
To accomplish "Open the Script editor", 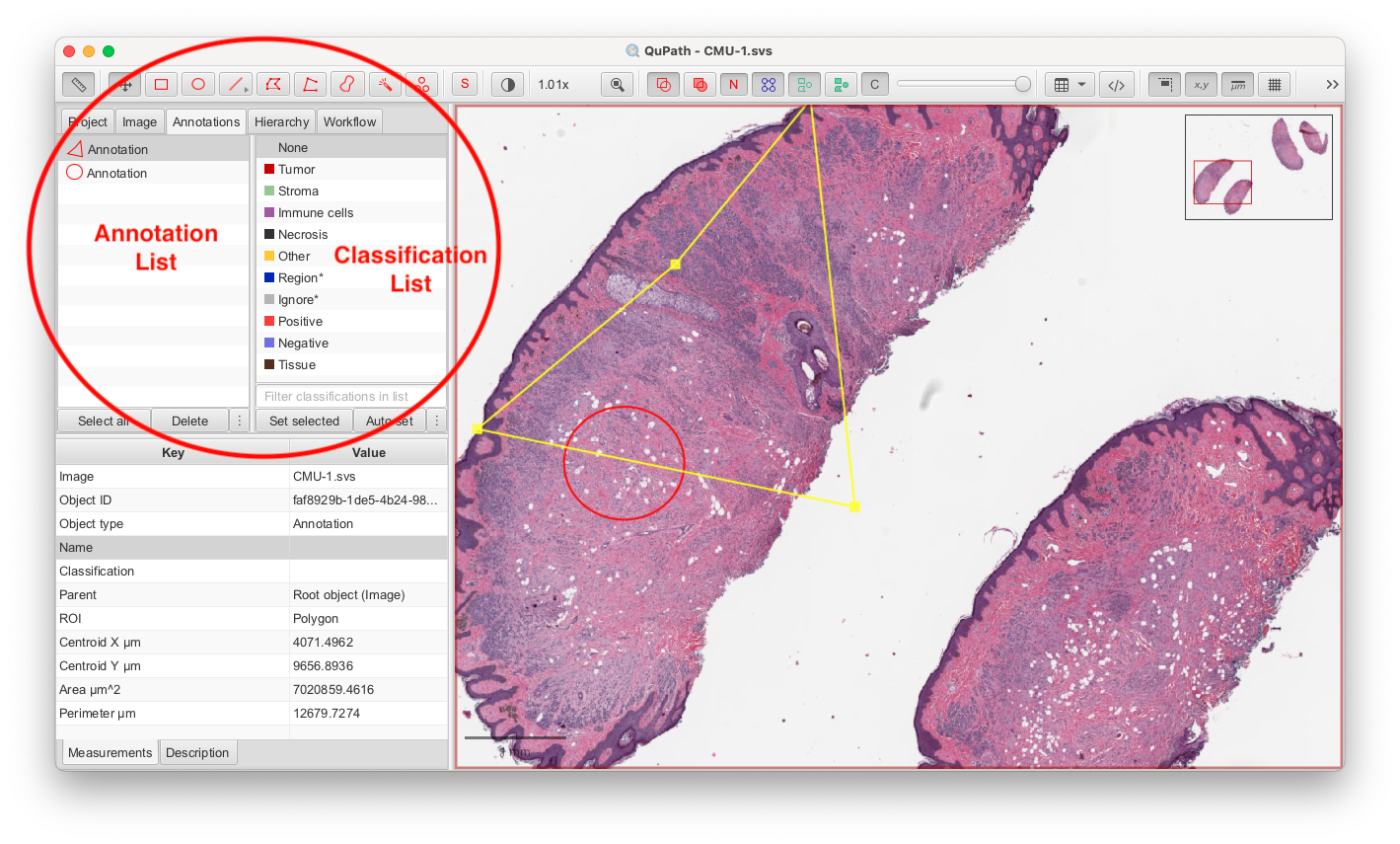I will click(x=1117, y=84).
